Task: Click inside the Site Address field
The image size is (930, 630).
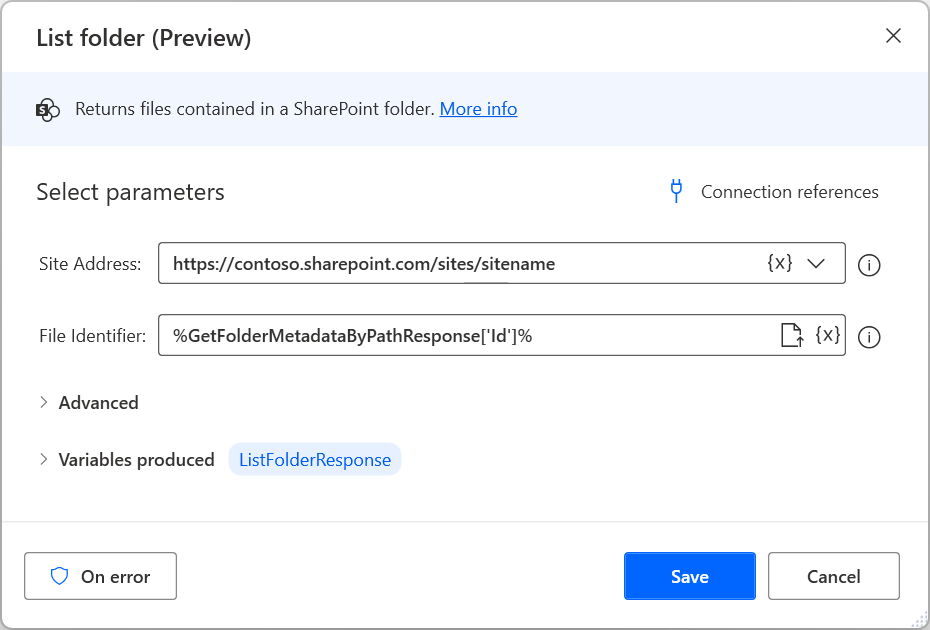Action: click(x=400, y=263)
